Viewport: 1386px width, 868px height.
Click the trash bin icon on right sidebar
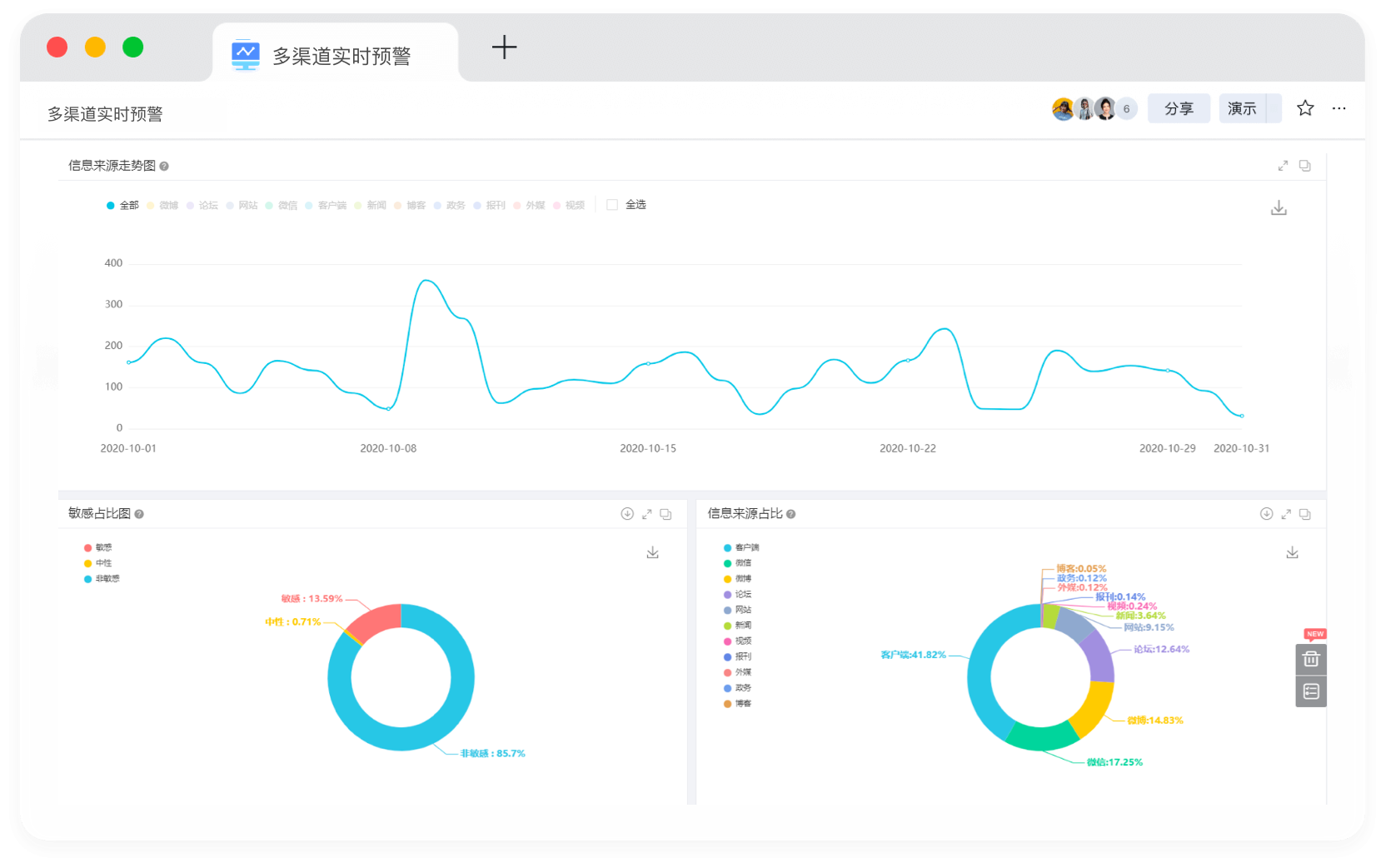(1311, 659)
